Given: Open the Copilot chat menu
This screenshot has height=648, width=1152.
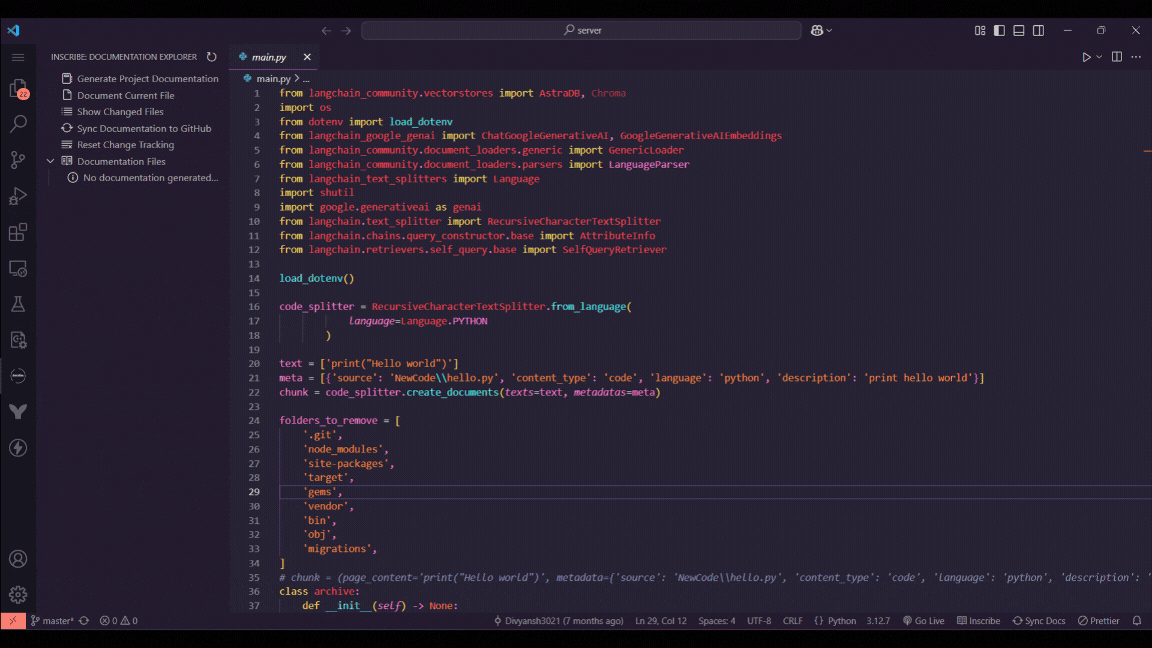Looking at the screenshot, I should tap(821, 30).
